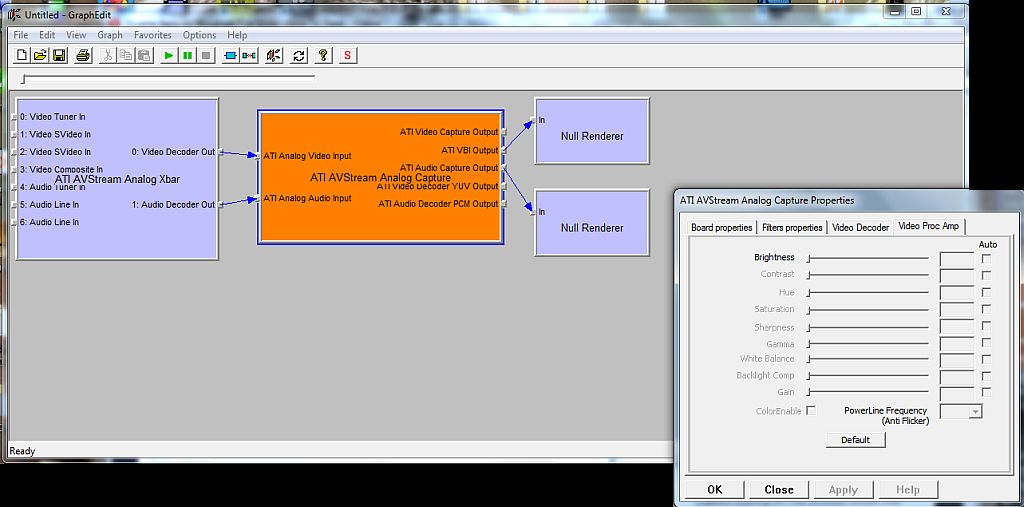Select the ATI AVStream Analog Xbar filter

117,178
